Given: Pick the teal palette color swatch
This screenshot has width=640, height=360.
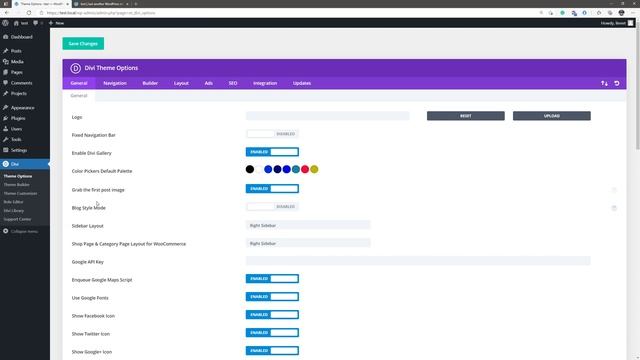Looking at the screenshot, I should click(x=296, y=169).
